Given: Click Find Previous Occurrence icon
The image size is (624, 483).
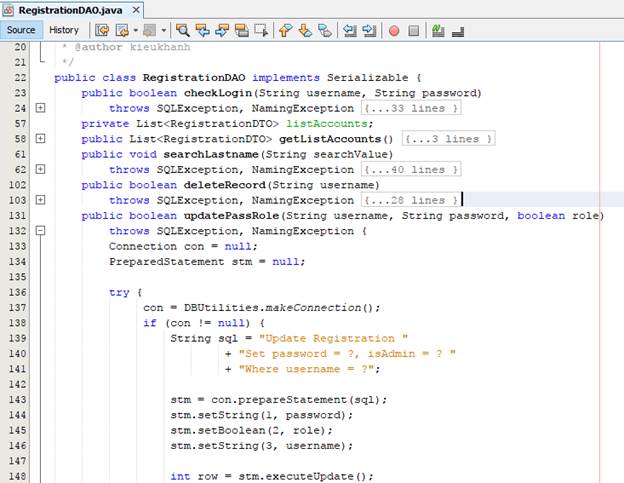Looking at the screenshot, I should tap(203, 30).
